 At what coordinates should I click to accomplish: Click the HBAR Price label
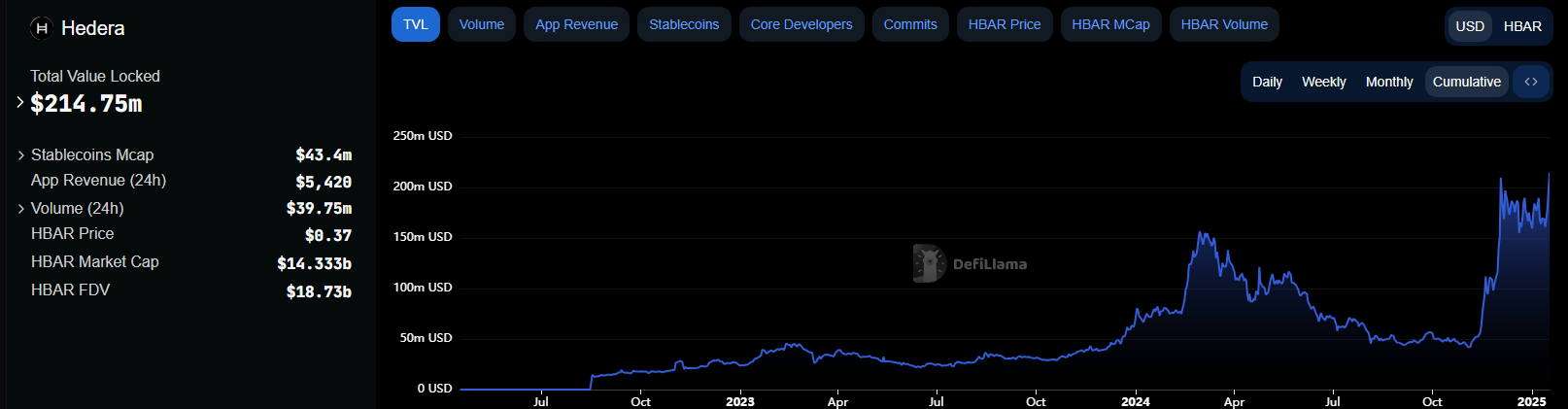coord(72,234)
